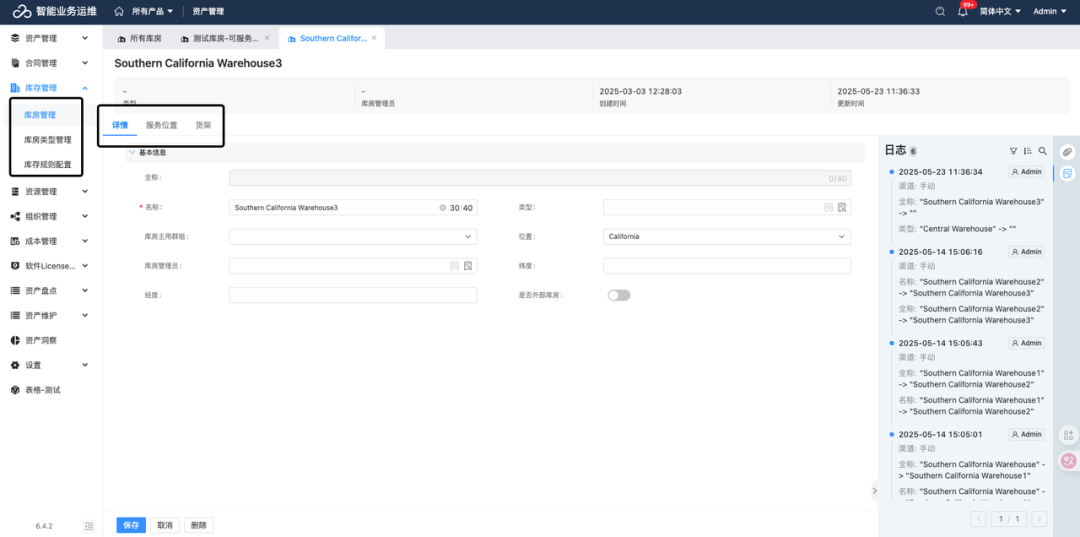Click the 成本管理 sidebar icon
The image size is (1080, 537).
coord(15,241)
